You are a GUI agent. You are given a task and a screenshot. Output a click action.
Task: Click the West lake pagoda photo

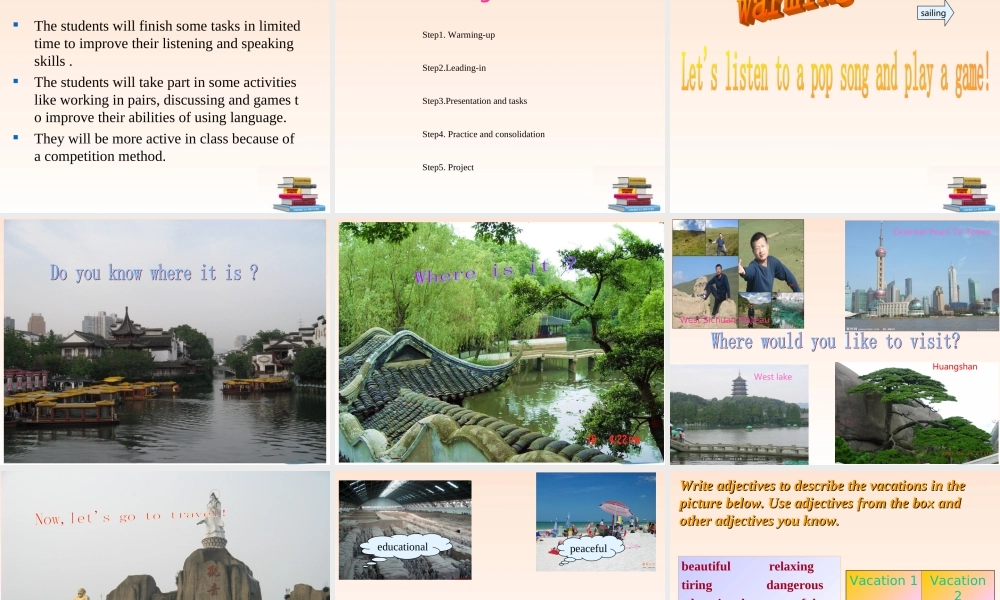(739, 414)
